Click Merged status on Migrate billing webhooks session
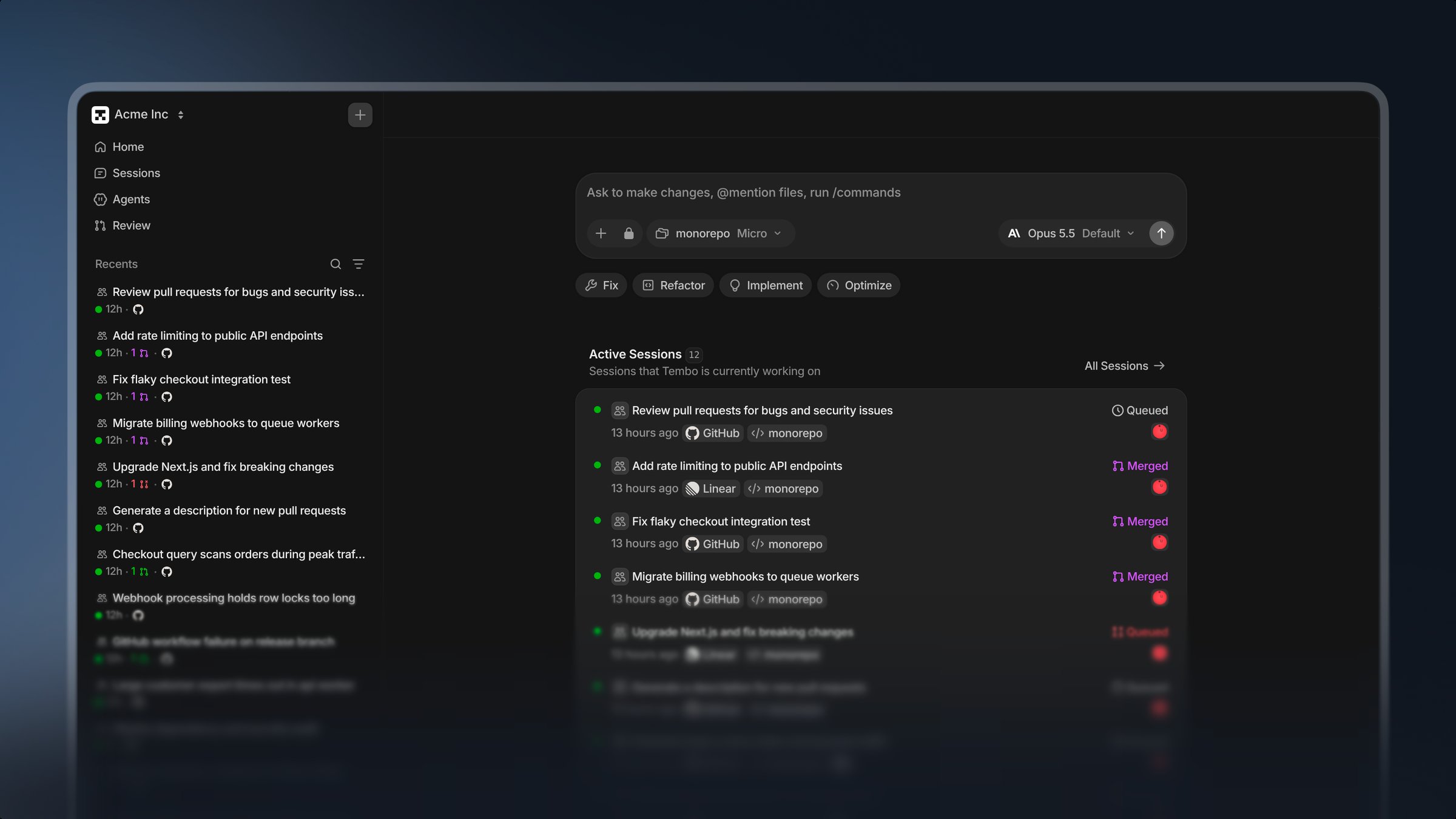 (1140, 576)
